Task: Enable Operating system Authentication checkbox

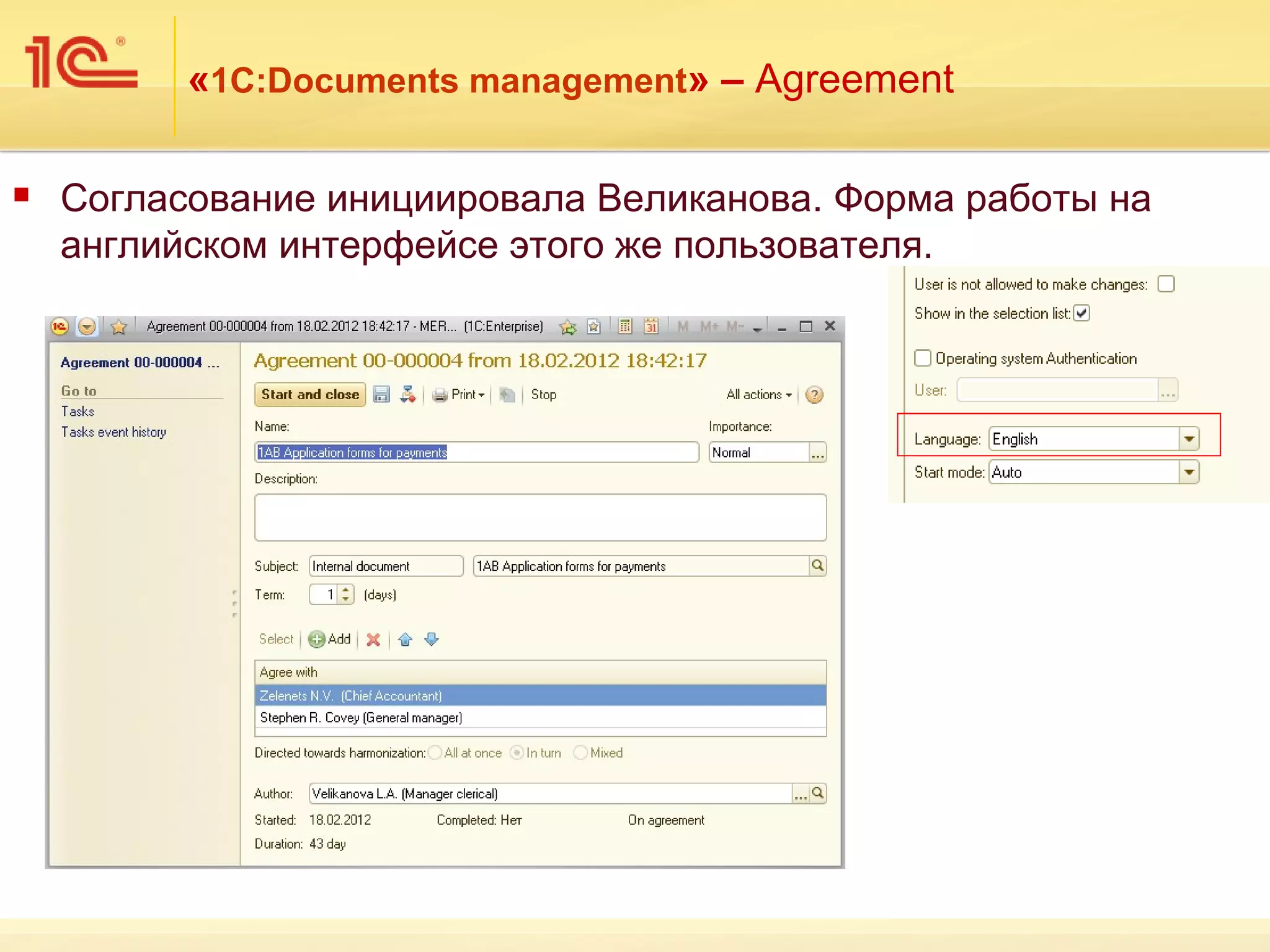Action: tap(923, 358)
